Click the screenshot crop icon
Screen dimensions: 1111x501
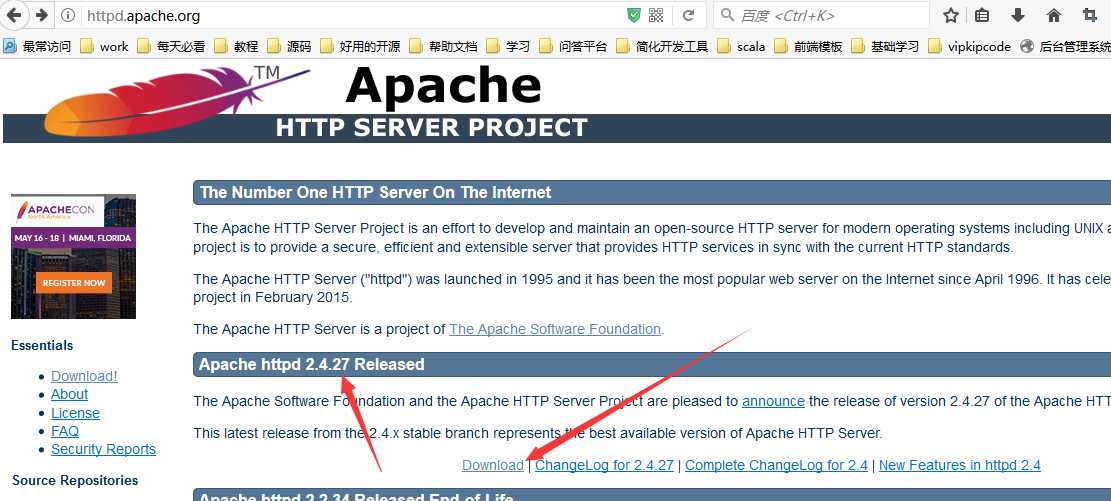tap(1090, 15)
